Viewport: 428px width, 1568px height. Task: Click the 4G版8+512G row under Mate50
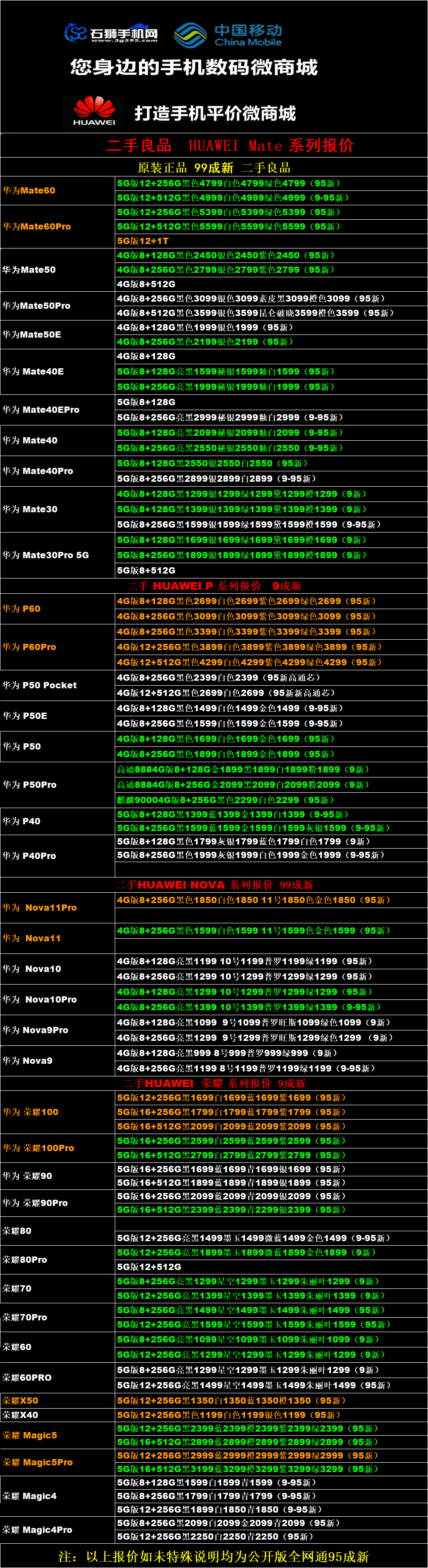[x=271, y=284]
